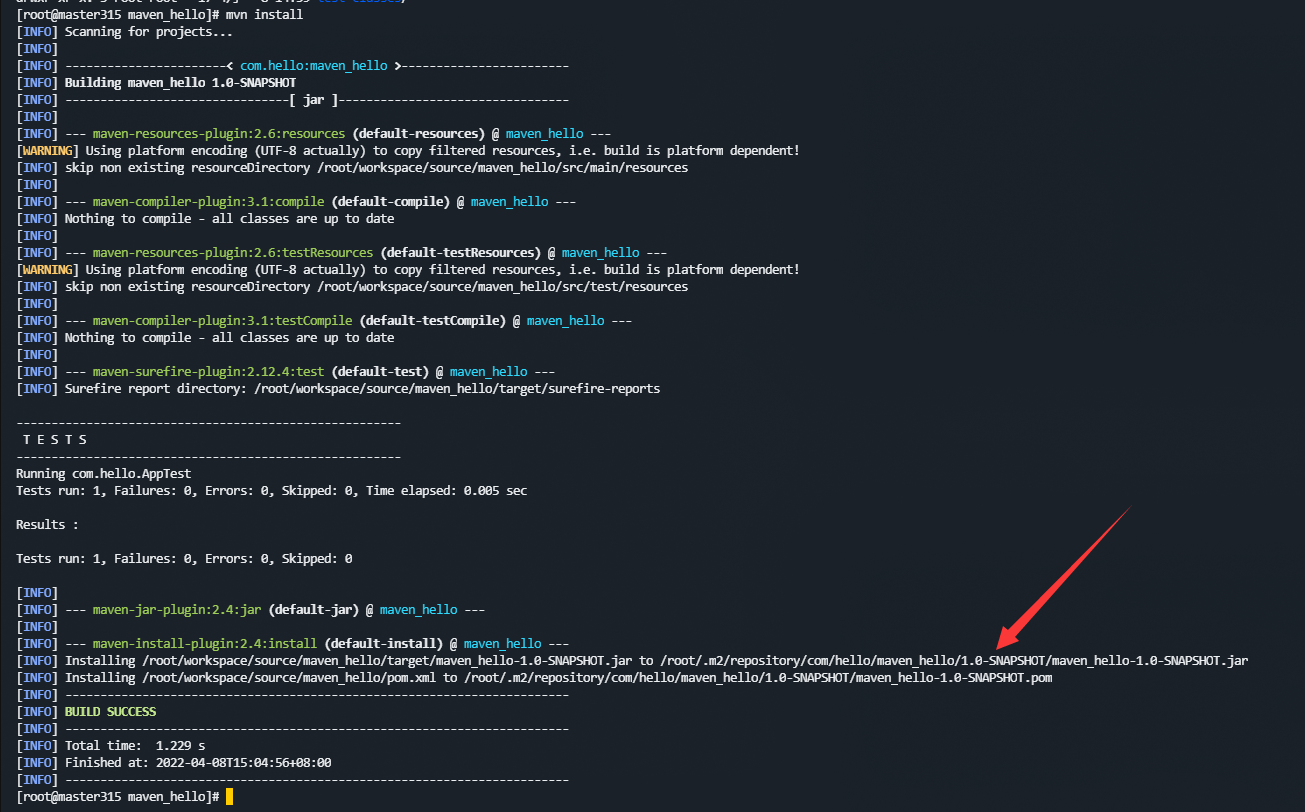Click the '(default-resources)' execution id
The width and height of the screenshot is (1305, 812).
pyautogui.click(x=418, y=134)
